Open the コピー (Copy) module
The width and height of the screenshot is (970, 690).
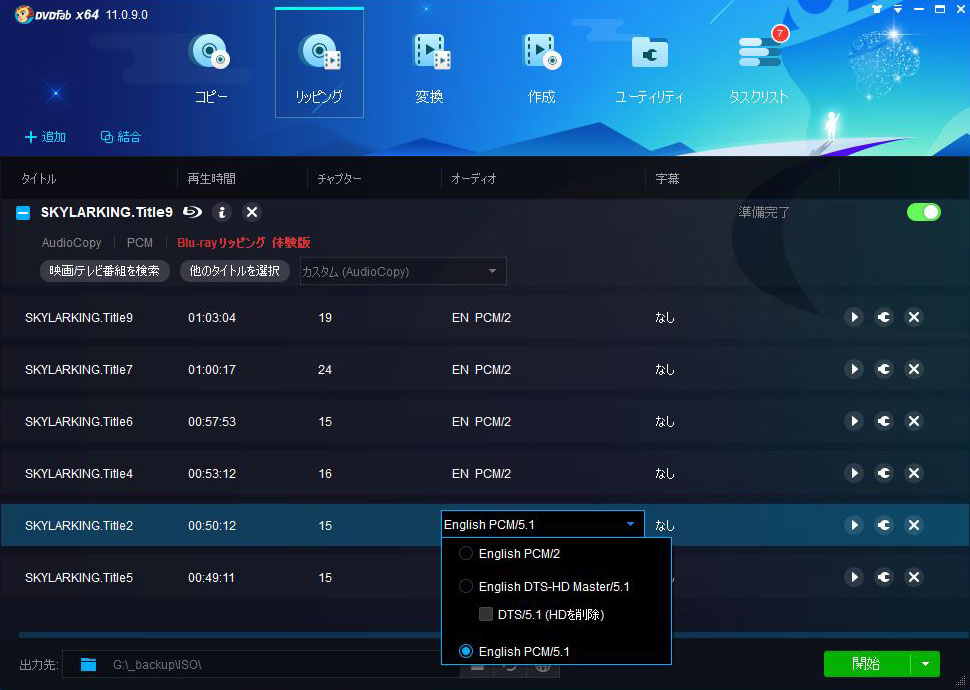(x=211, y=69)
